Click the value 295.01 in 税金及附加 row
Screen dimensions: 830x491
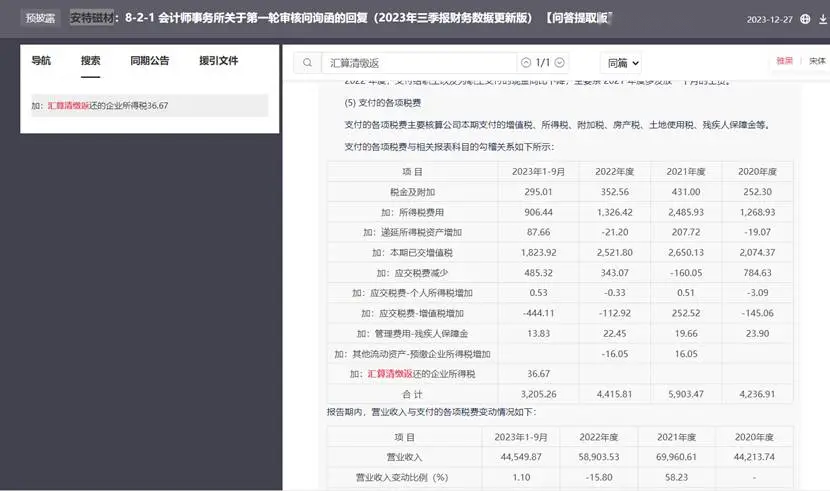click(538, 192)
